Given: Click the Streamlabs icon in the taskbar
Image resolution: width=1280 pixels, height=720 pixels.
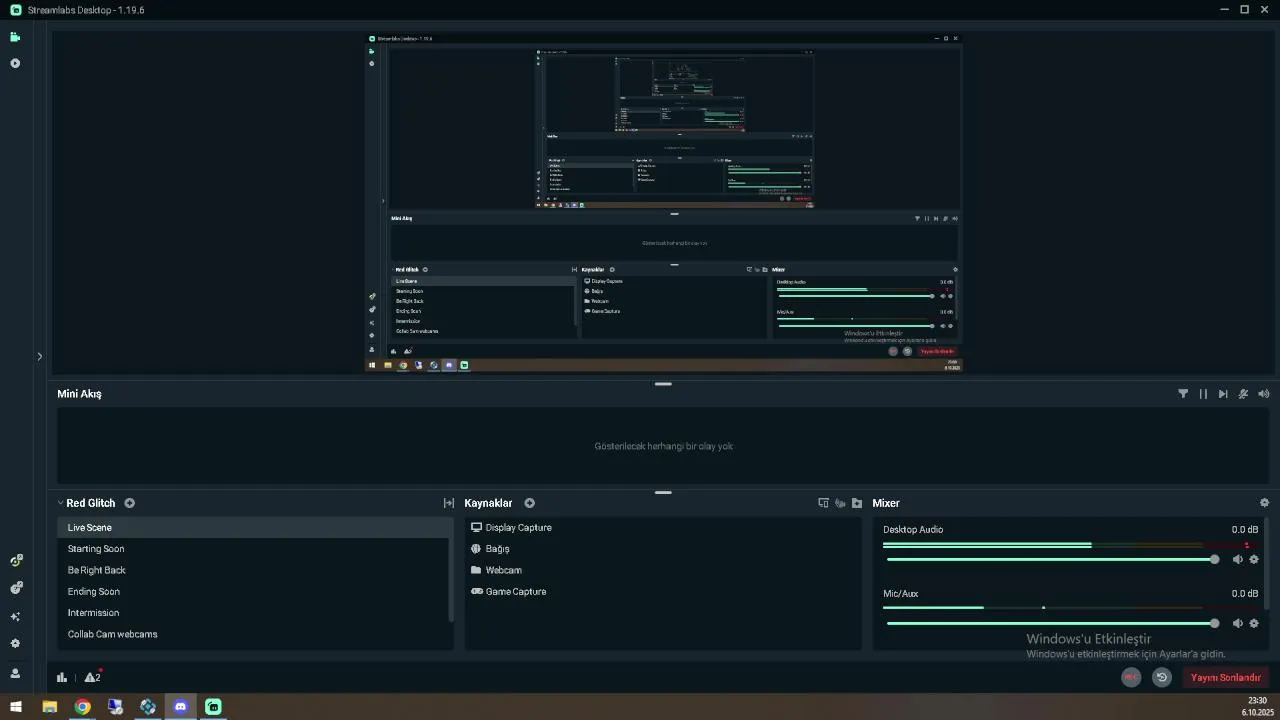Looking at the screenshot, I should (213, 707).
